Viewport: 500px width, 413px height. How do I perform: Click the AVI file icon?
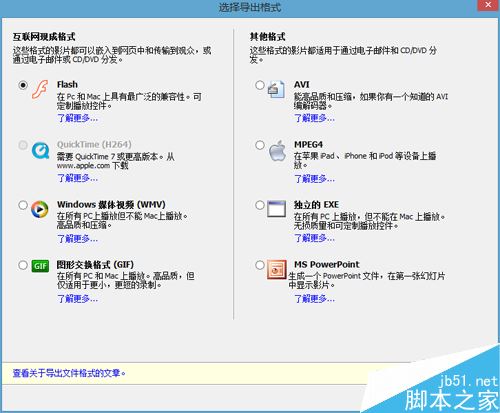(x=276, y=89)
